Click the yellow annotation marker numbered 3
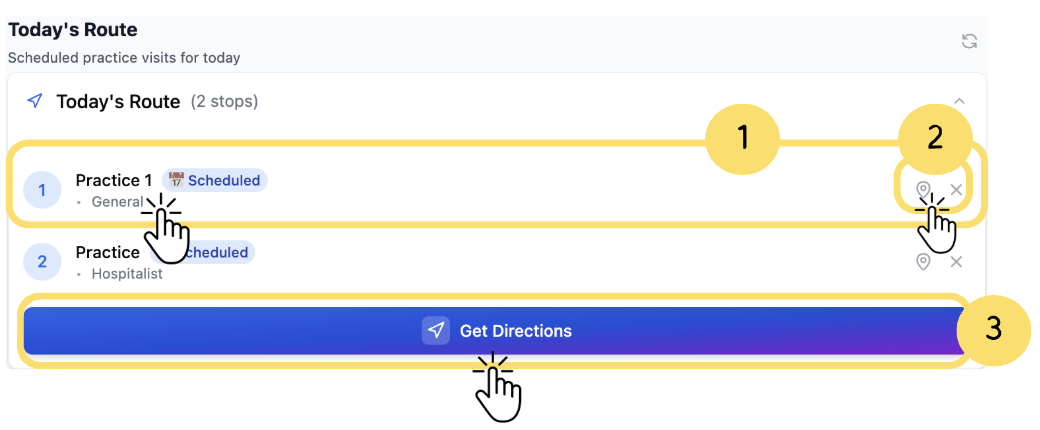The width and height of the screenshot is (1040, 430). tap(994, 329)
